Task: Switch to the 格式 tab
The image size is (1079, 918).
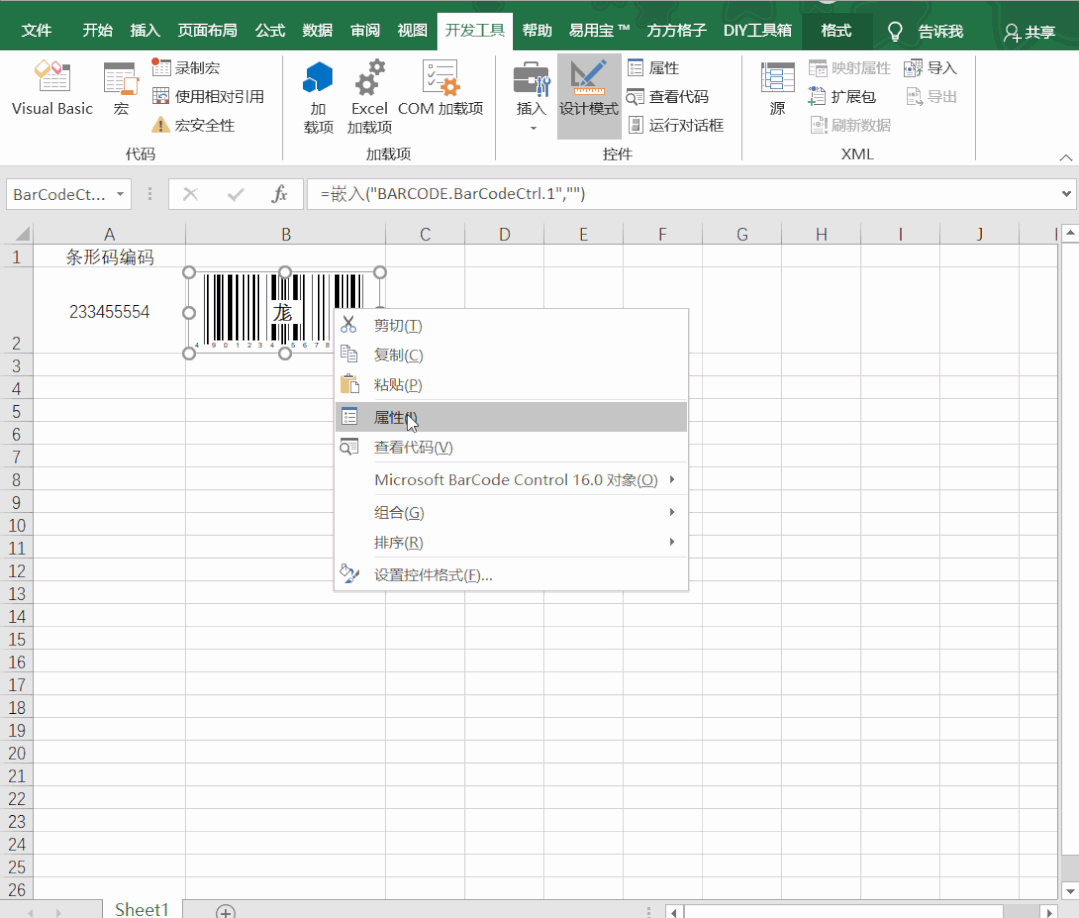Action: (x=836, y=31)
